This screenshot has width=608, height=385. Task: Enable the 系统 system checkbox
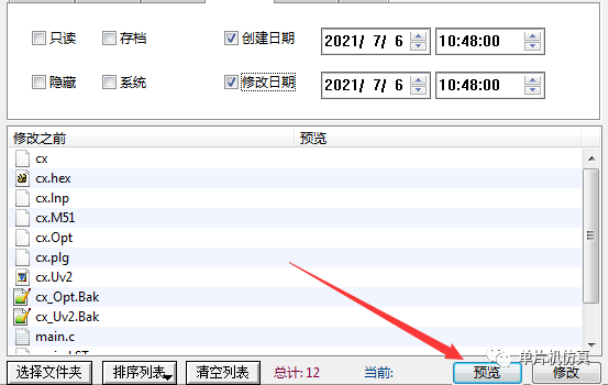109,82
